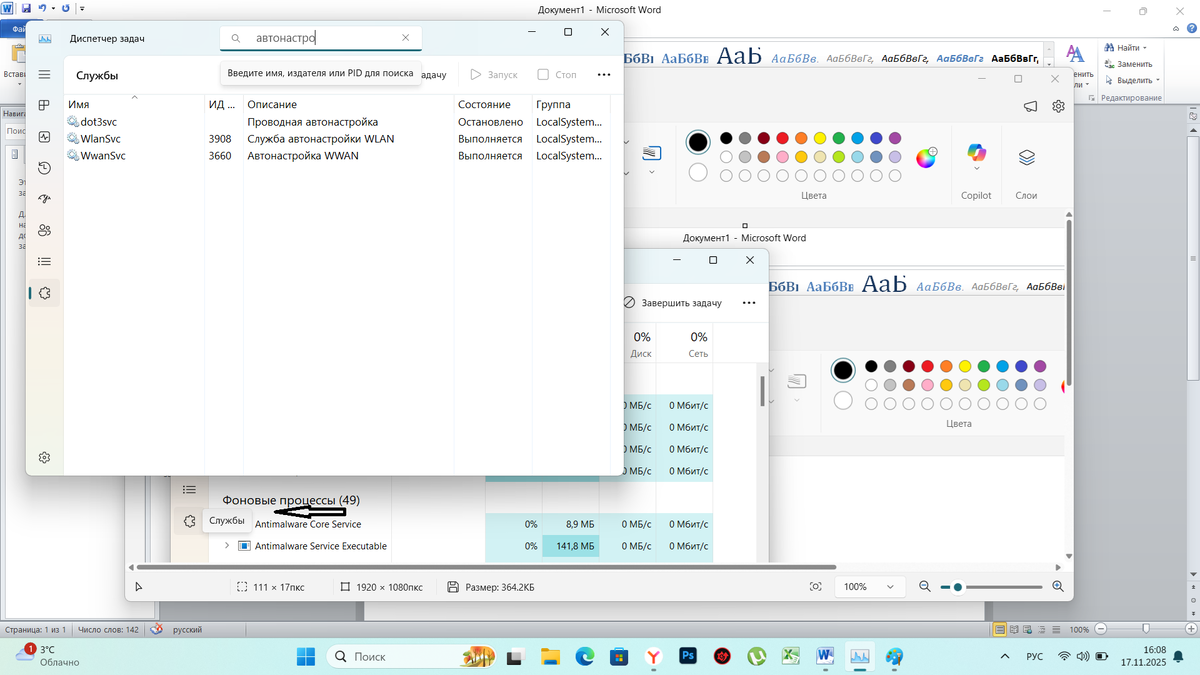Viewport: 1200px width, 675px height.
Task: Open App history page in Task Manager sidebar
Action: click(44, 168)
